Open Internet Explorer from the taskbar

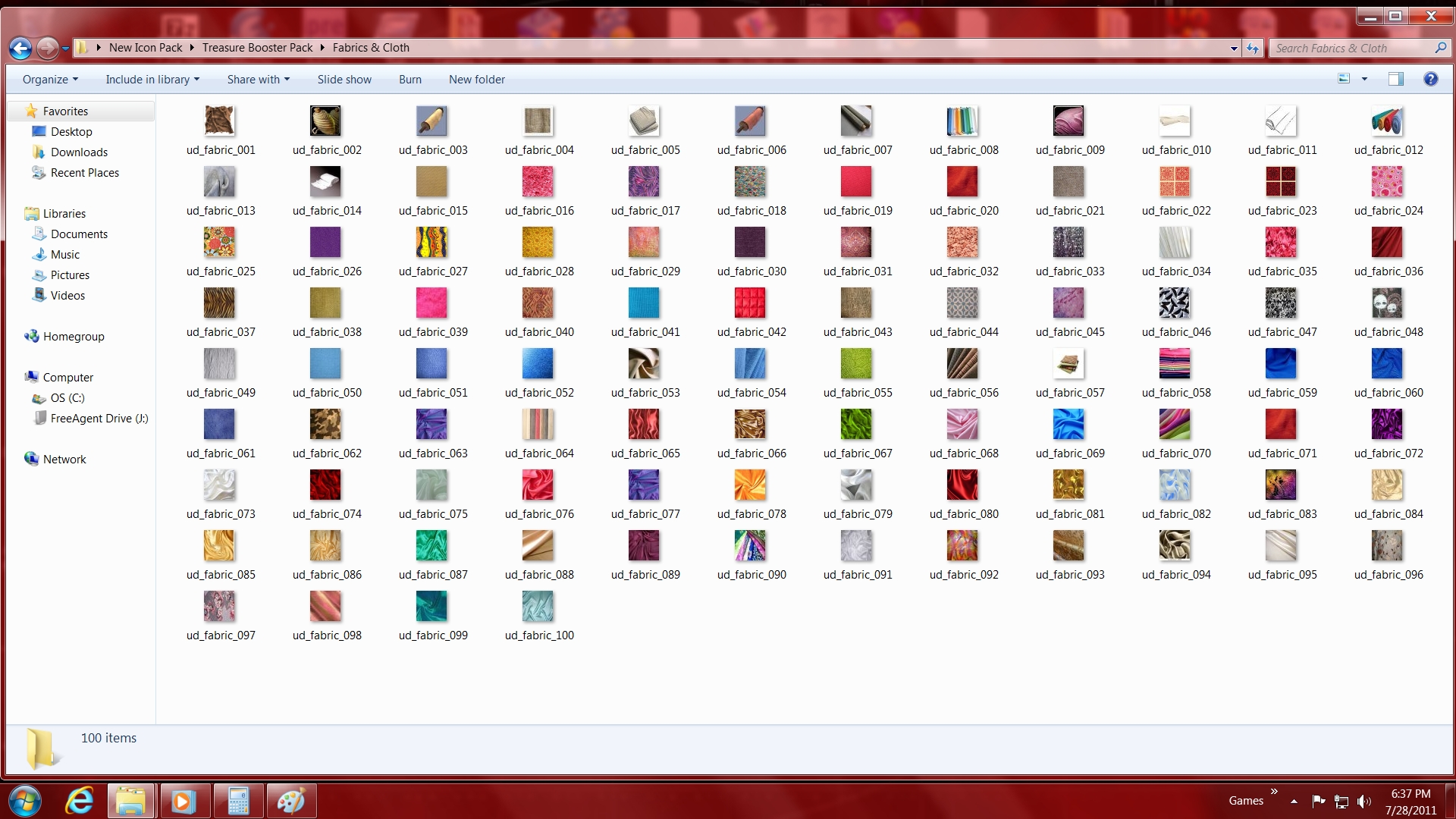coord(79,801)
